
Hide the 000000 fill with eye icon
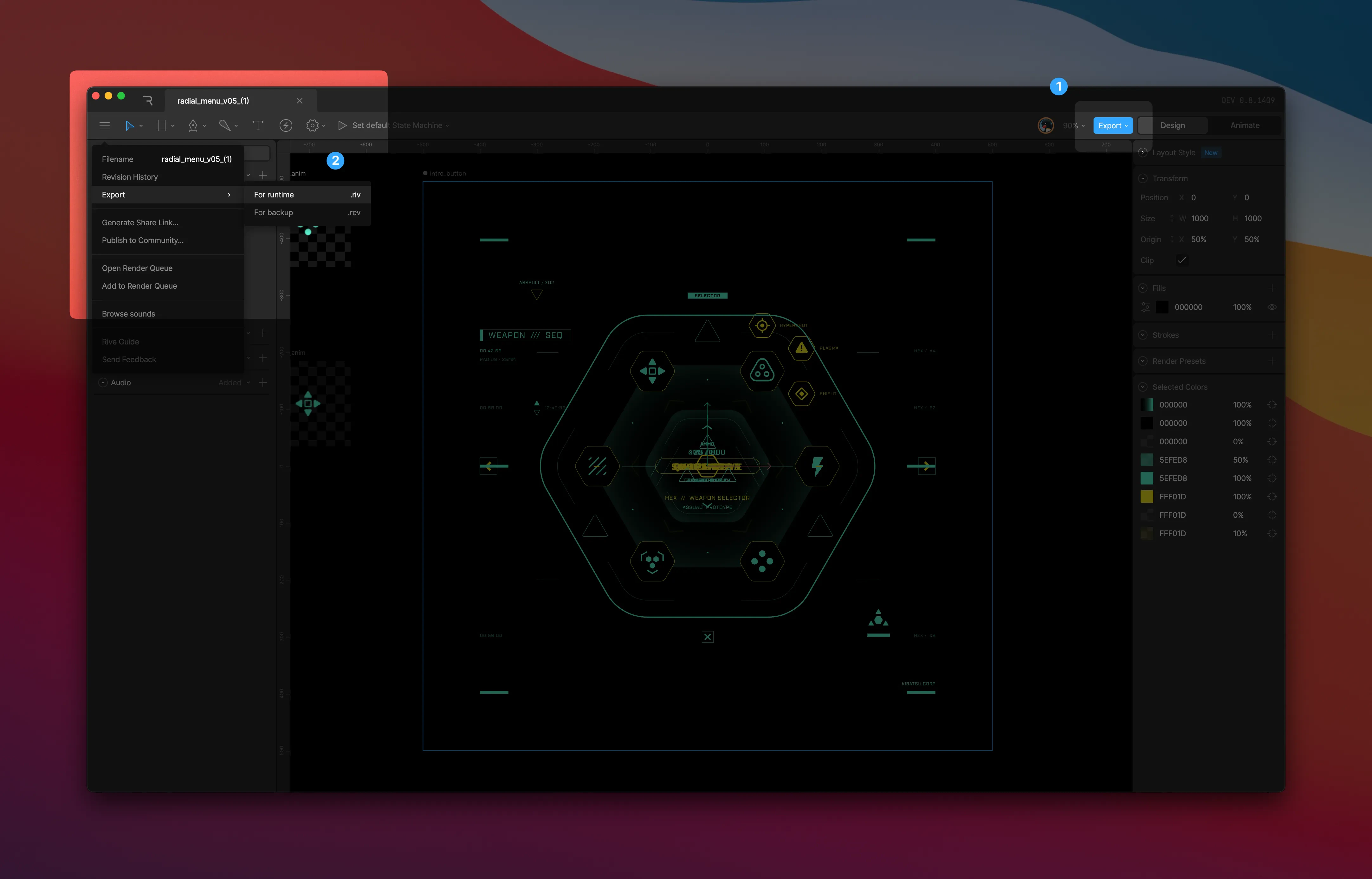pos(1272,307)
